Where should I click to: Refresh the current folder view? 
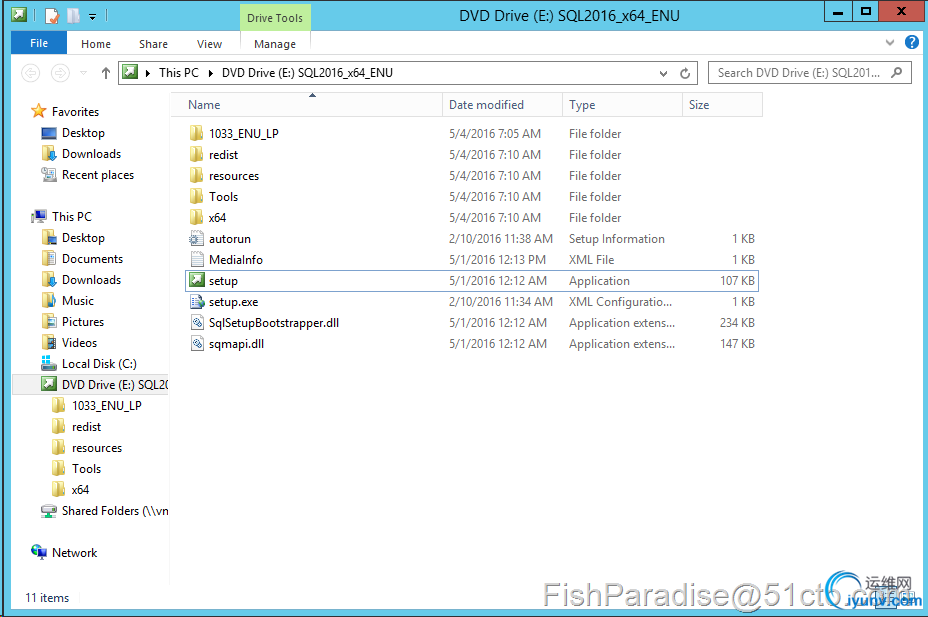685,73
